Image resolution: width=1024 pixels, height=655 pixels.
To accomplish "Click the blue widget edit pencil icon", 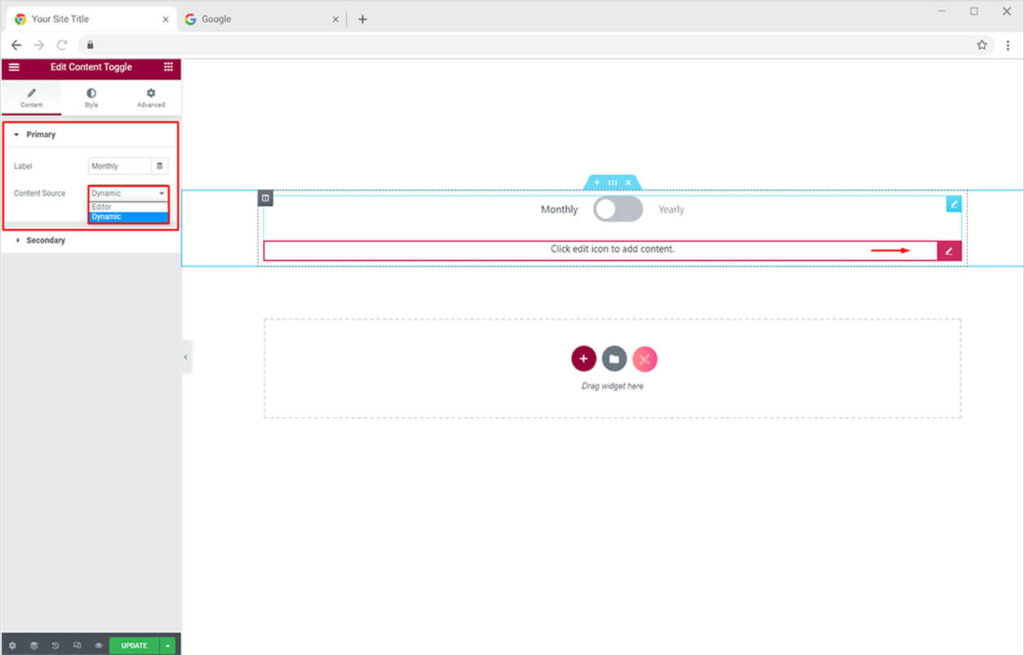I will 954,203.
